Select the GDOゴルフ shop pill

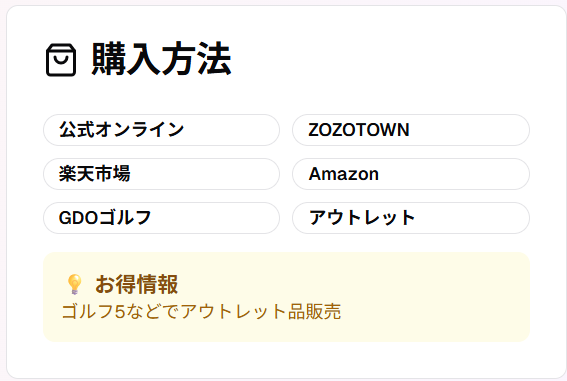[x=161, y=218]
